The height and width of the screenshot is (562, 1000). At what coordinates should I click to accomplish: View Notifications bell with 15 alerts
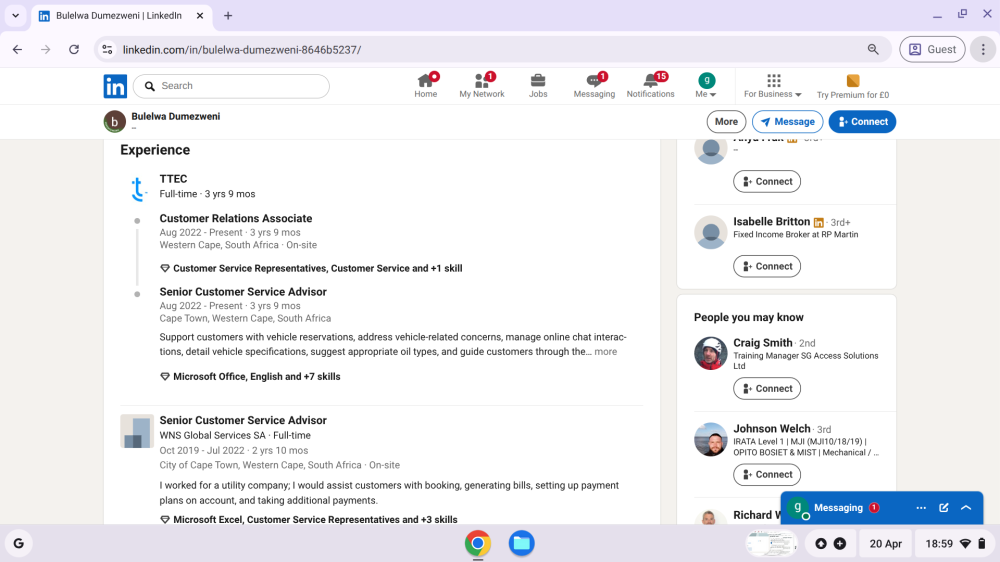pyautogui.click(x=650, y=85)
